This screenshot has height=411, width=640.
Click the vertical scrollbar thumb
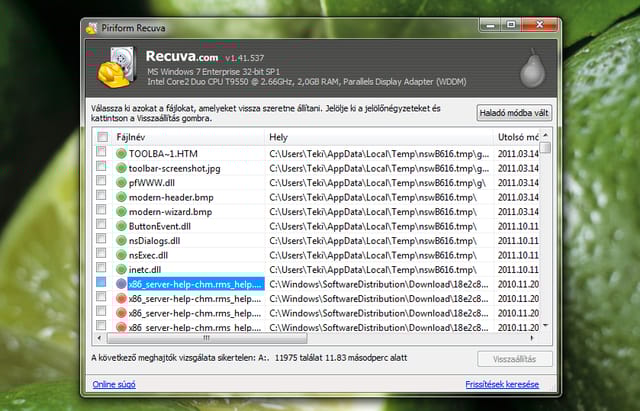point(545,147)
